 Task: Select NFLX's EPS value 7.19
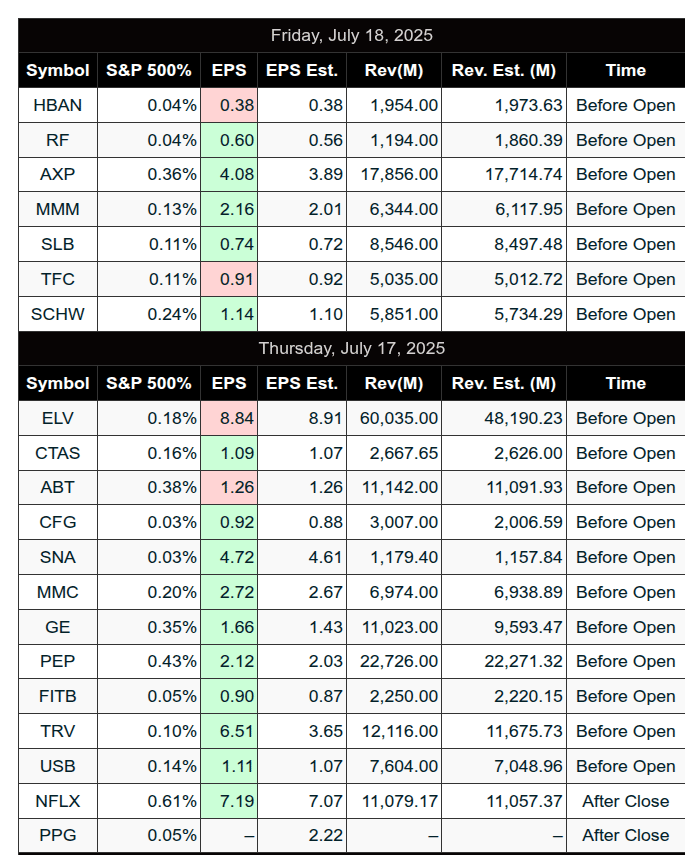(229, 801)
